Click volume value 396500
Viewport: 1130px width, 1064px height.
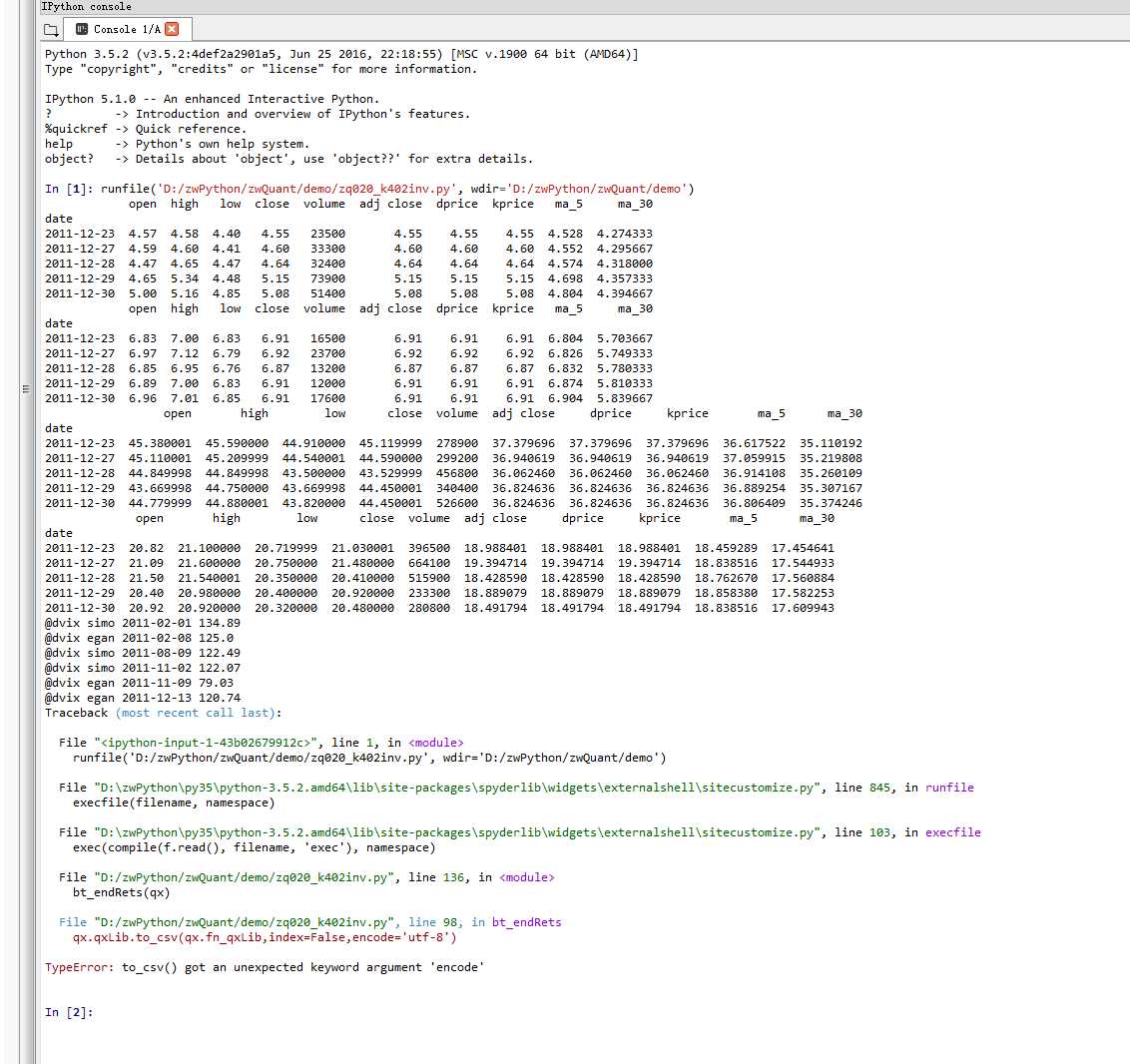pyautogui.click(x=429, y=548)
